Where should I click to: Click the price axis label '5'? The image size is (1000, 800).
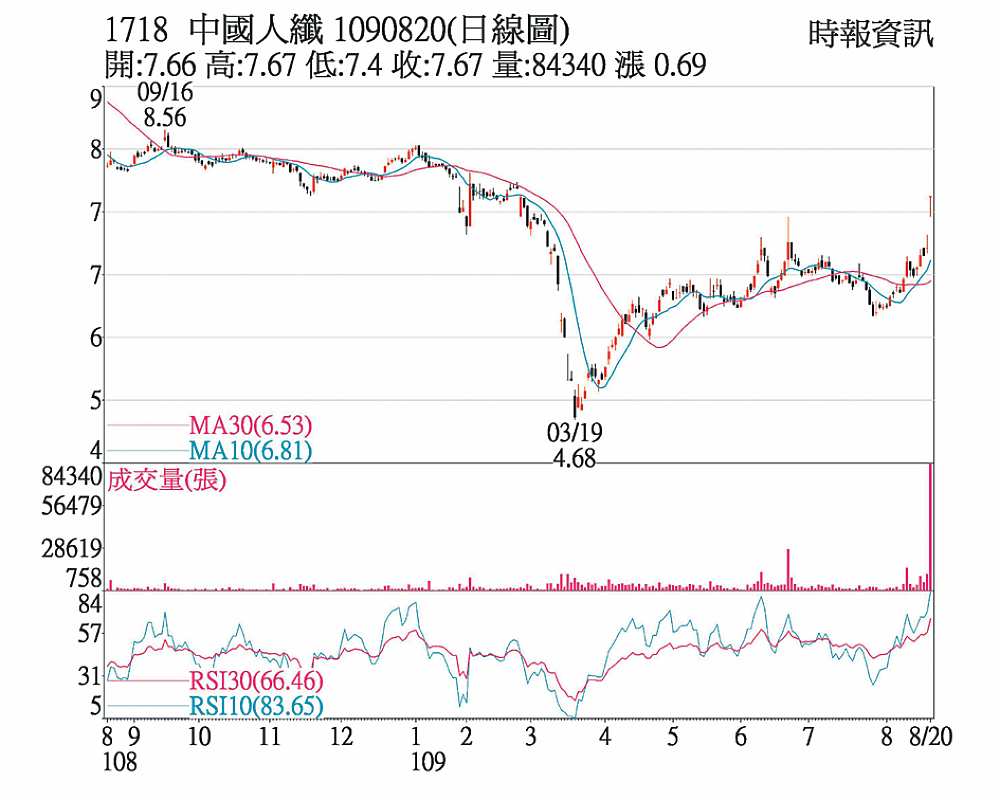point(96,401)
